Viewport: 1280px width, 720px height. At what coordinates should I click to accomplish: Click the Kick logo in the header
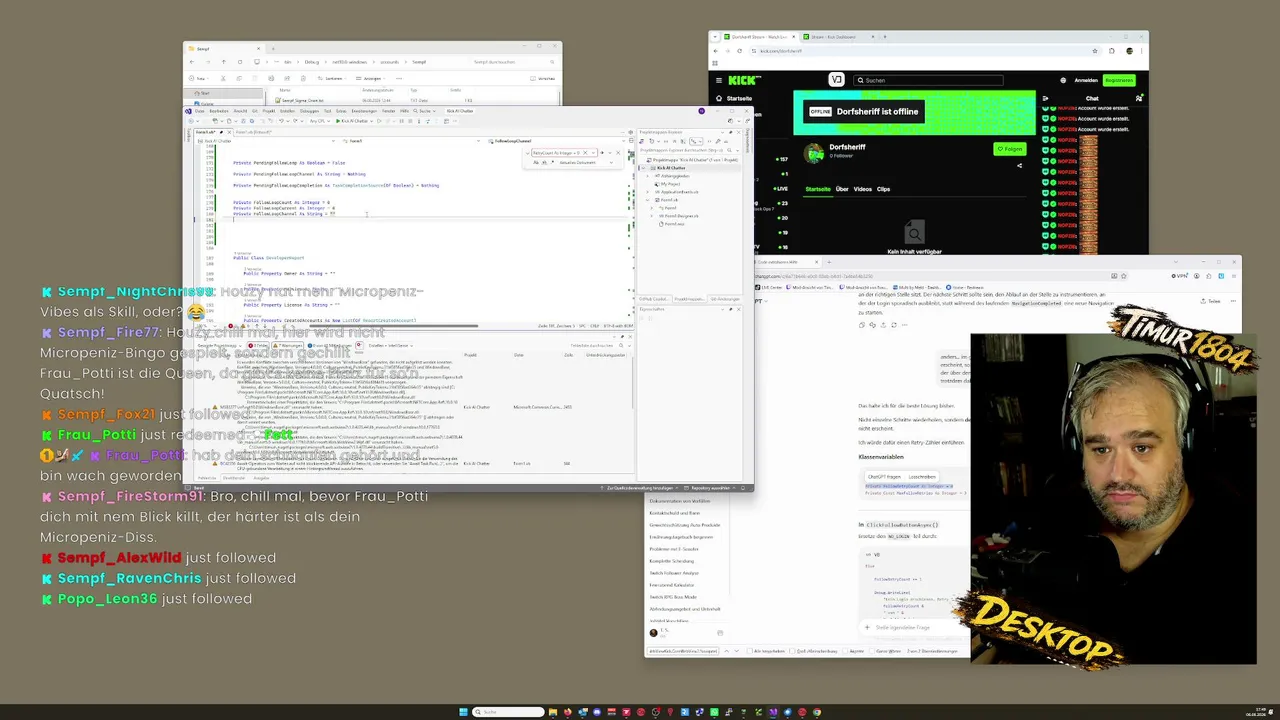[x=744, y=80]
